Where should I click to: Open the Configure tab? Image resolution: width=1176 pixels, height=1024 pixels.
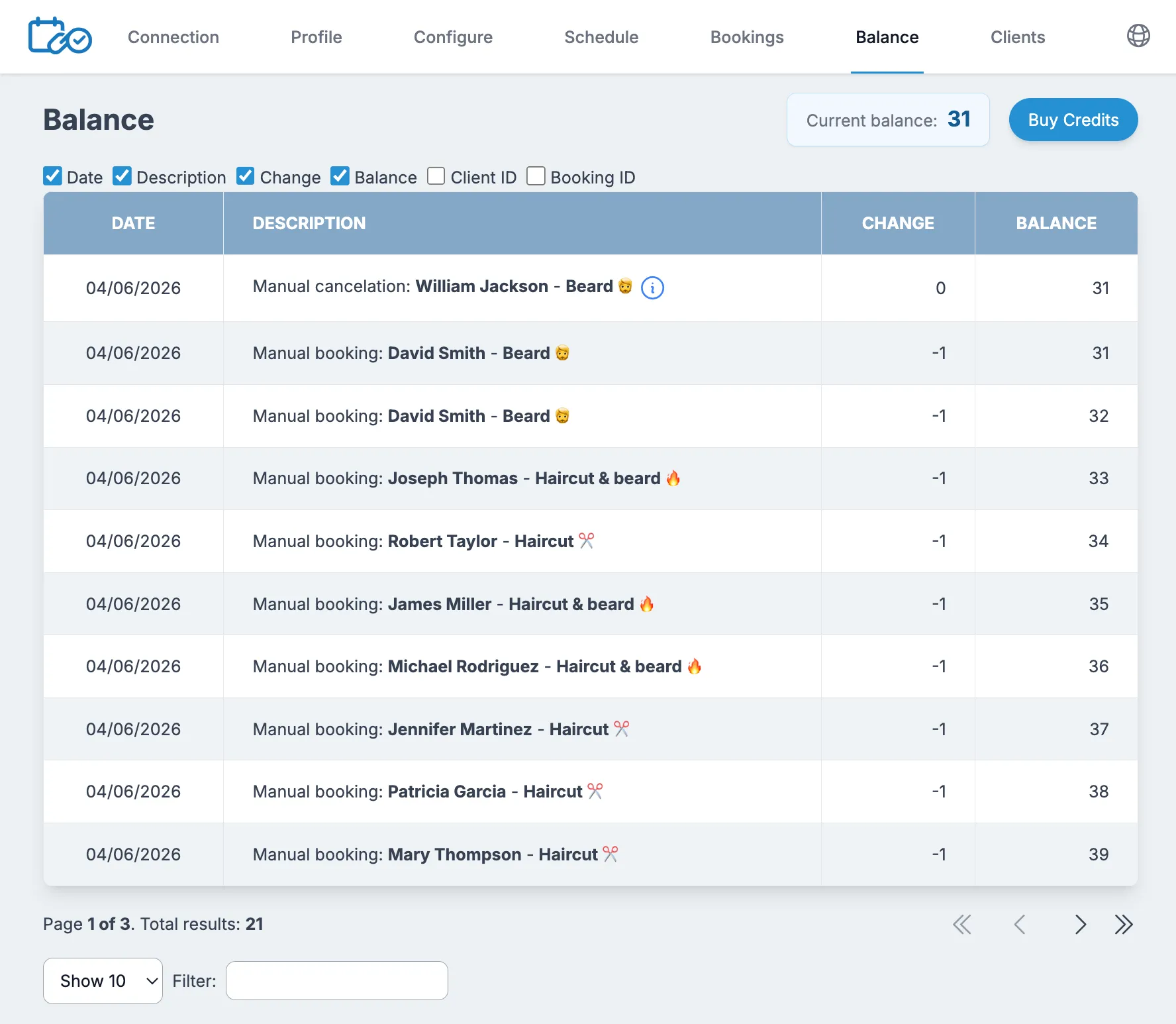coord(453,37)
